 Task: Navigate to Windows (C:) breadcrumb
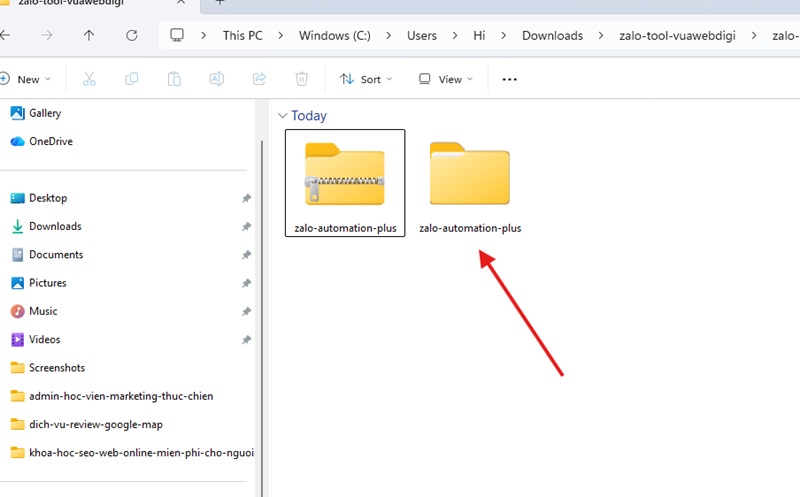pyautogui.click(x=335, y=36)
